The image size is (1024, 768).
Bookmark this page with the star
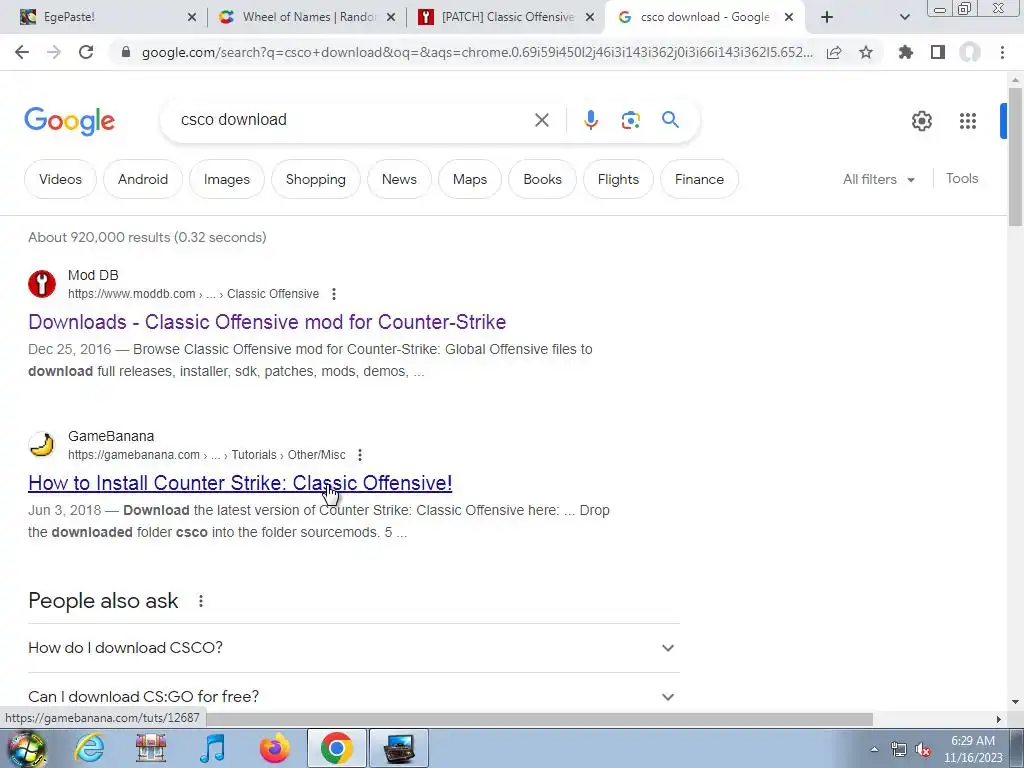[x=866, y=52]
